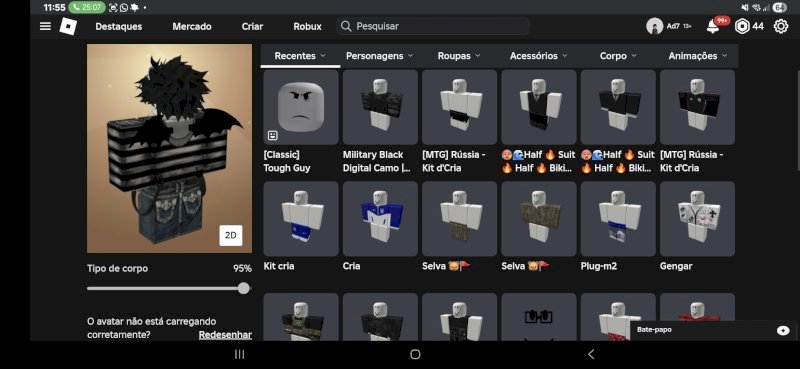The height and width of the screenshot is (369, 800).
Task: Click the Redesenhar link
Action: tap(225, 335)
